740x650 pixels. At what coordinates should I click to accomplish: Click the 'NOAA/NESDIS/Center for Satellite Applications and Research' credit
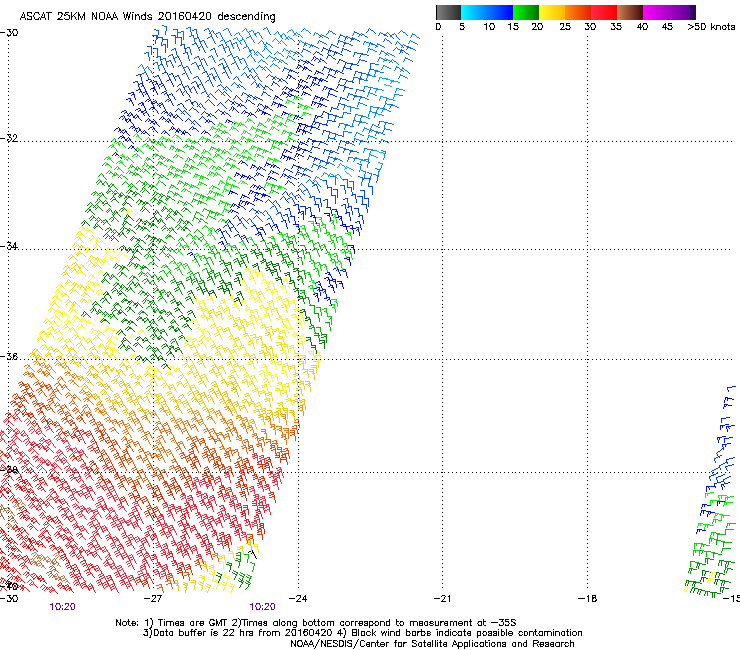tap(432, 644)
